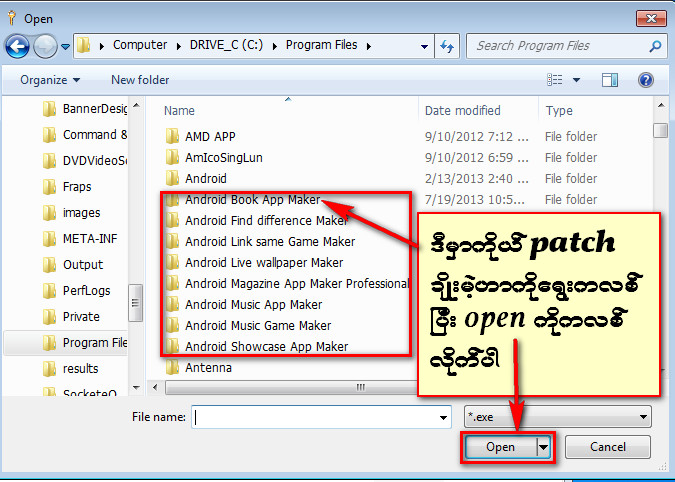Click the PerfLogs folder icon in sidebar
Image resolution: width=675 pixels, height=482 pixels.
(49, 290)
